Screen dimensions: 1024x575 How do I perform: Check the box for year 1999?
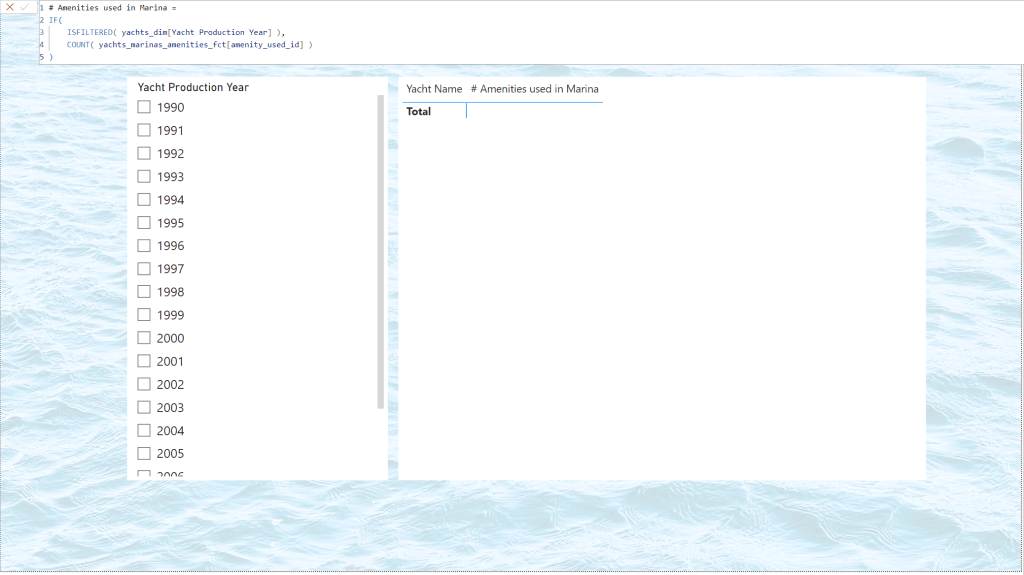pos(144,315)
